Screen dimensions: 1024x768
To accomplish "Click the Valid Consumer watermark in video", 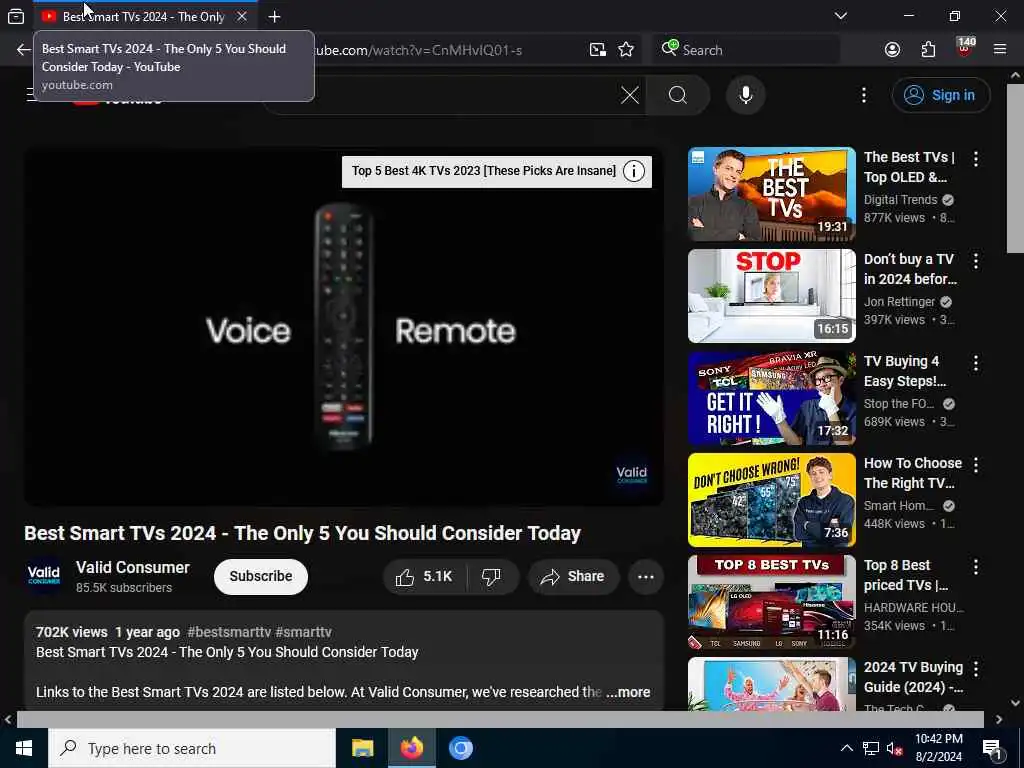I will point(632,475).
